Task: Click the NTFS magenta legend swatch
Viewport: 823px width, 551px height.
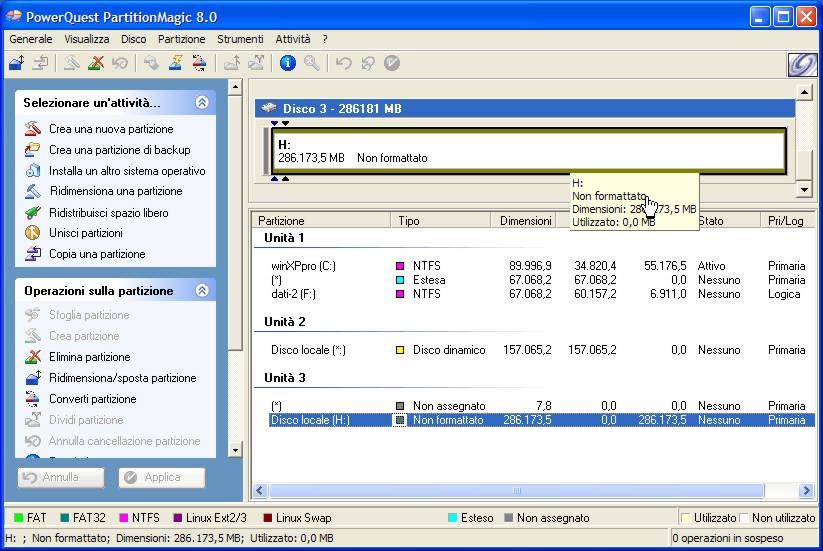Action: (x=124, y=518)
